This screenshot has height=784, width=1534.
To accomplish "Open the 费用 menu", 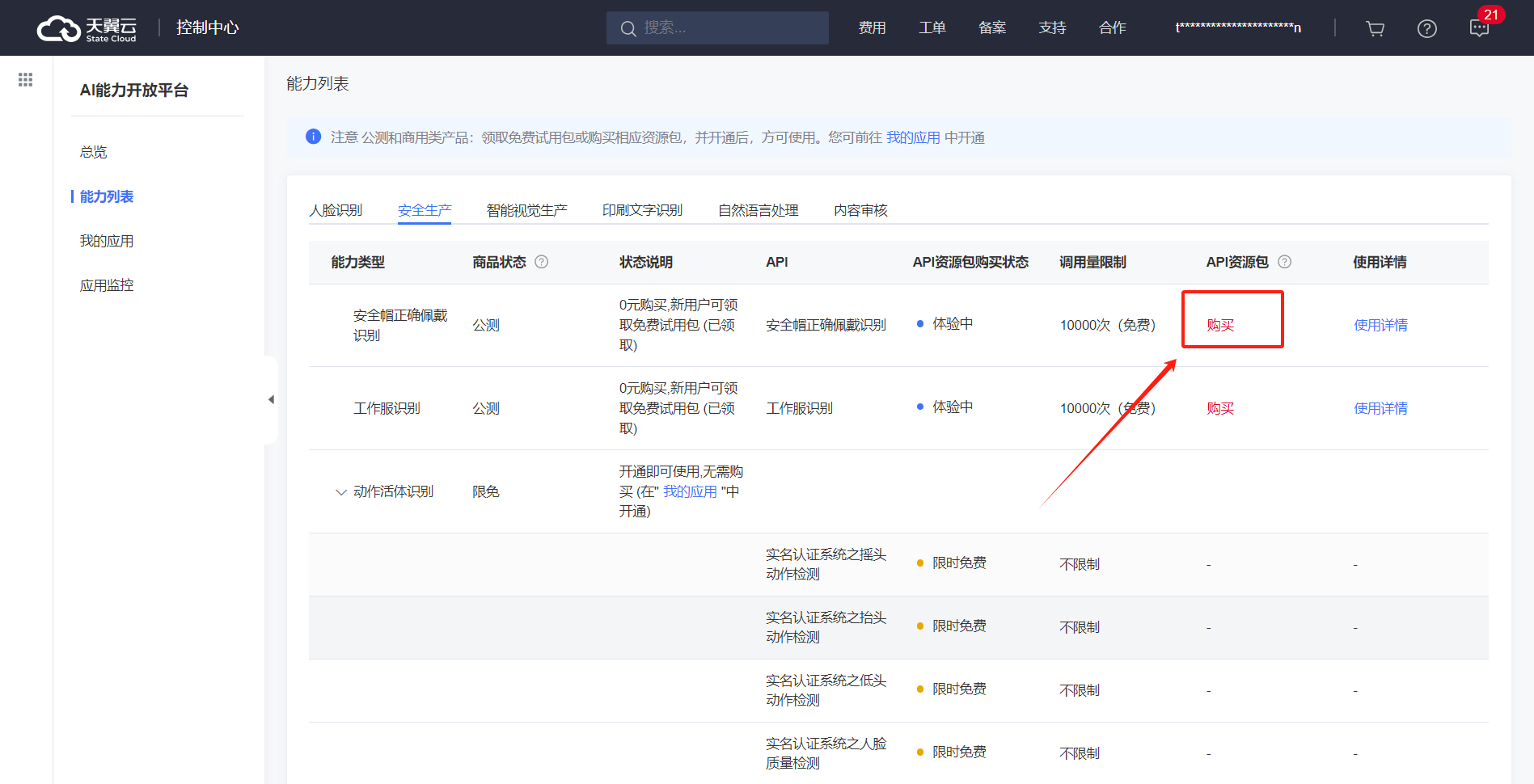I will pyautogui.click(x=872, y=27).
